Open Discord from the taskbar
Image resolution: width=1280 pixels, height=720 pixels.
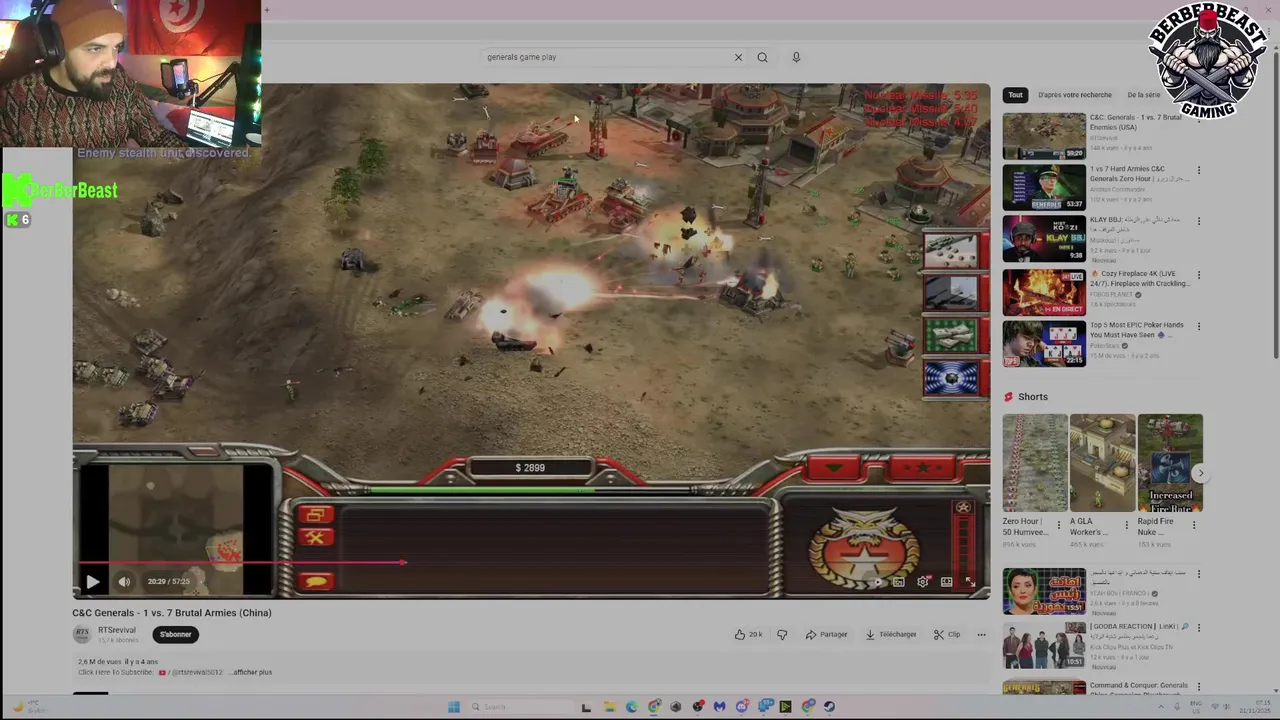coord(741,707)
